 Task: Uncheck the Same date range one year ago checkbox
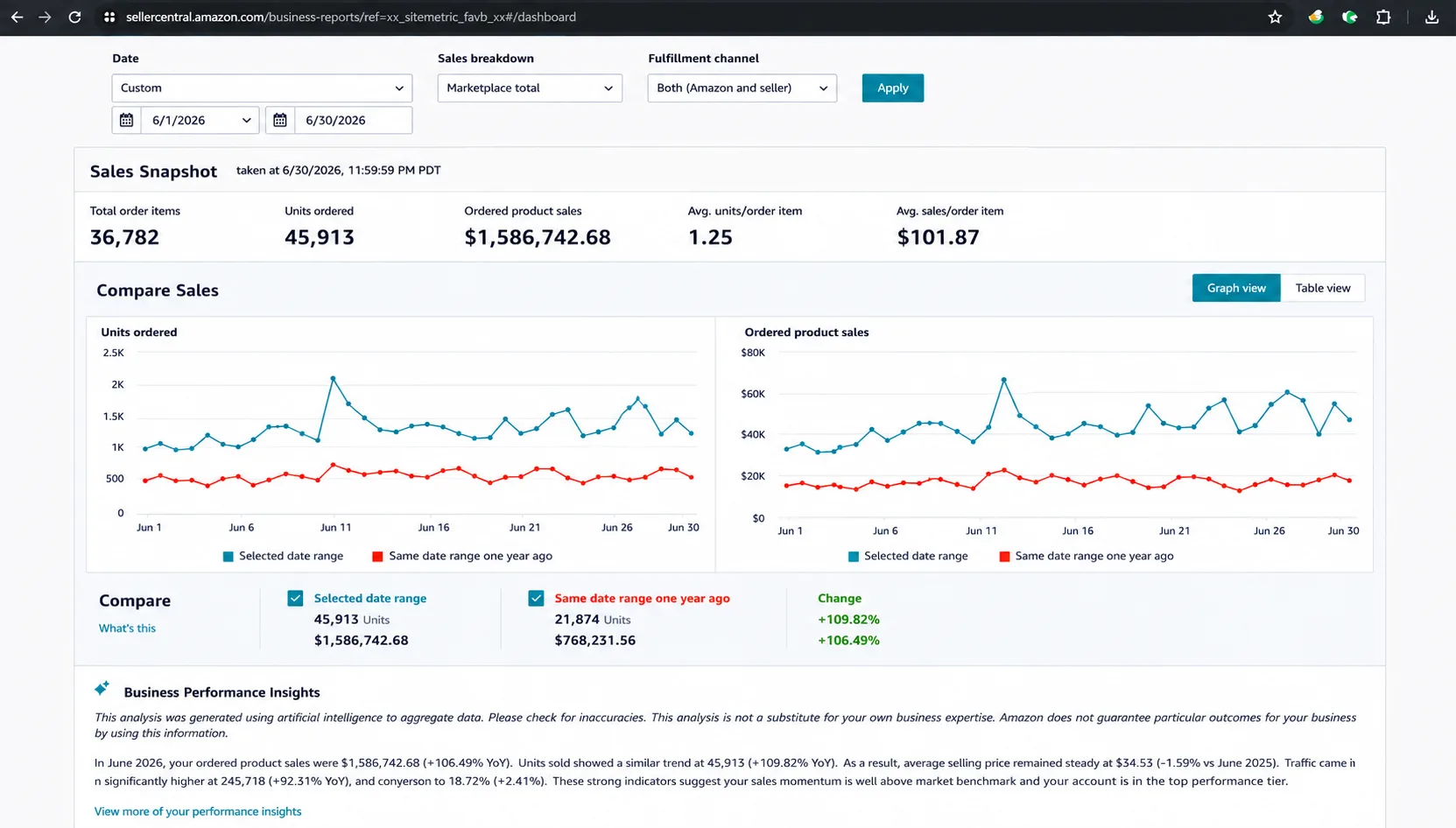coord(536,599)
